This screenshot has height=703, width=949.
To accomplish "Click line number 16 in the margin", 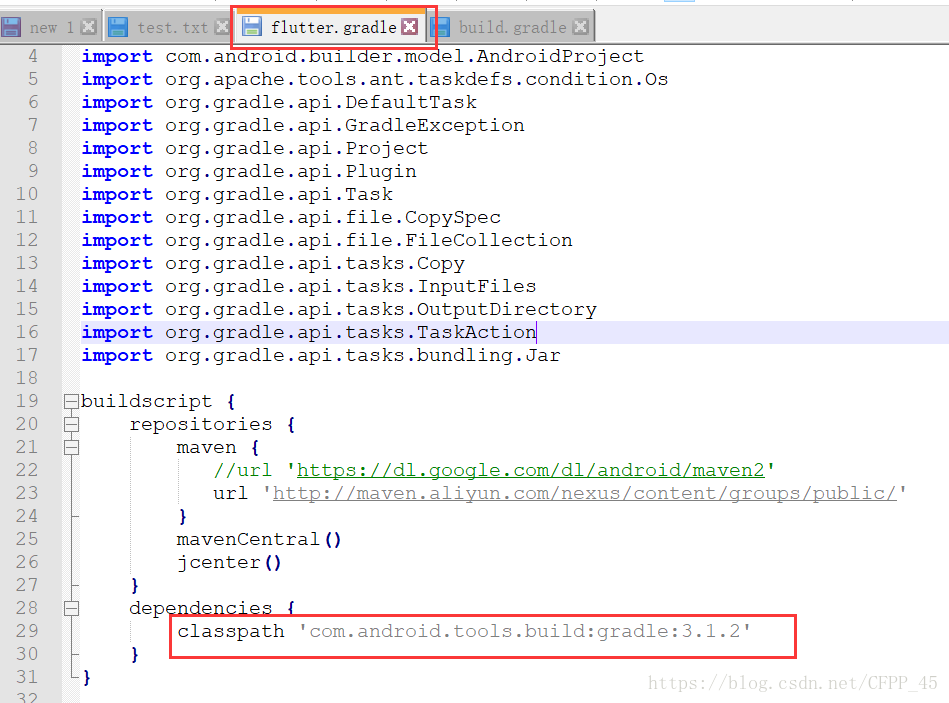I will pos(30,332).
